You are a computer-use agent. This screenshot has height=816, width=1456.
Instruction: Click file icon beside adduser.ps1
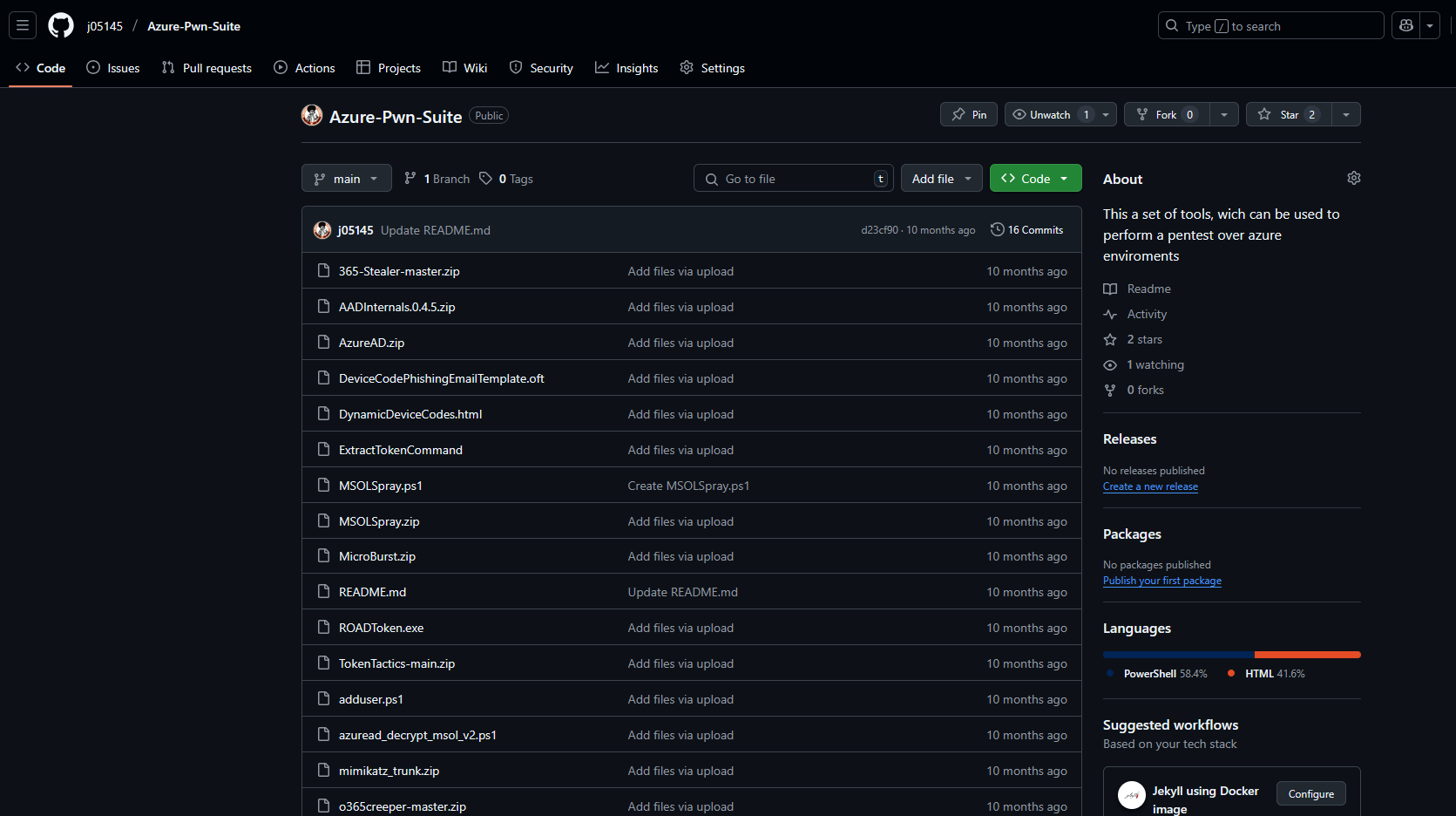click(x=323, y=698)
